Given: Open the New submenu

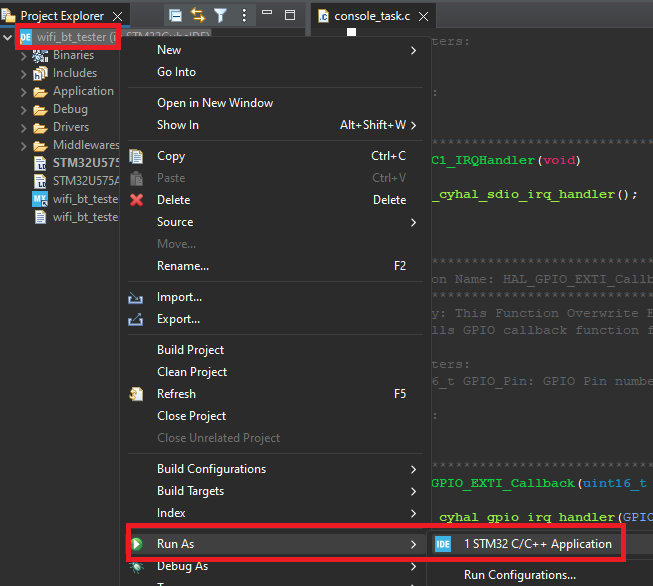Looking at the screenshot, I should [x=275, y=50].
